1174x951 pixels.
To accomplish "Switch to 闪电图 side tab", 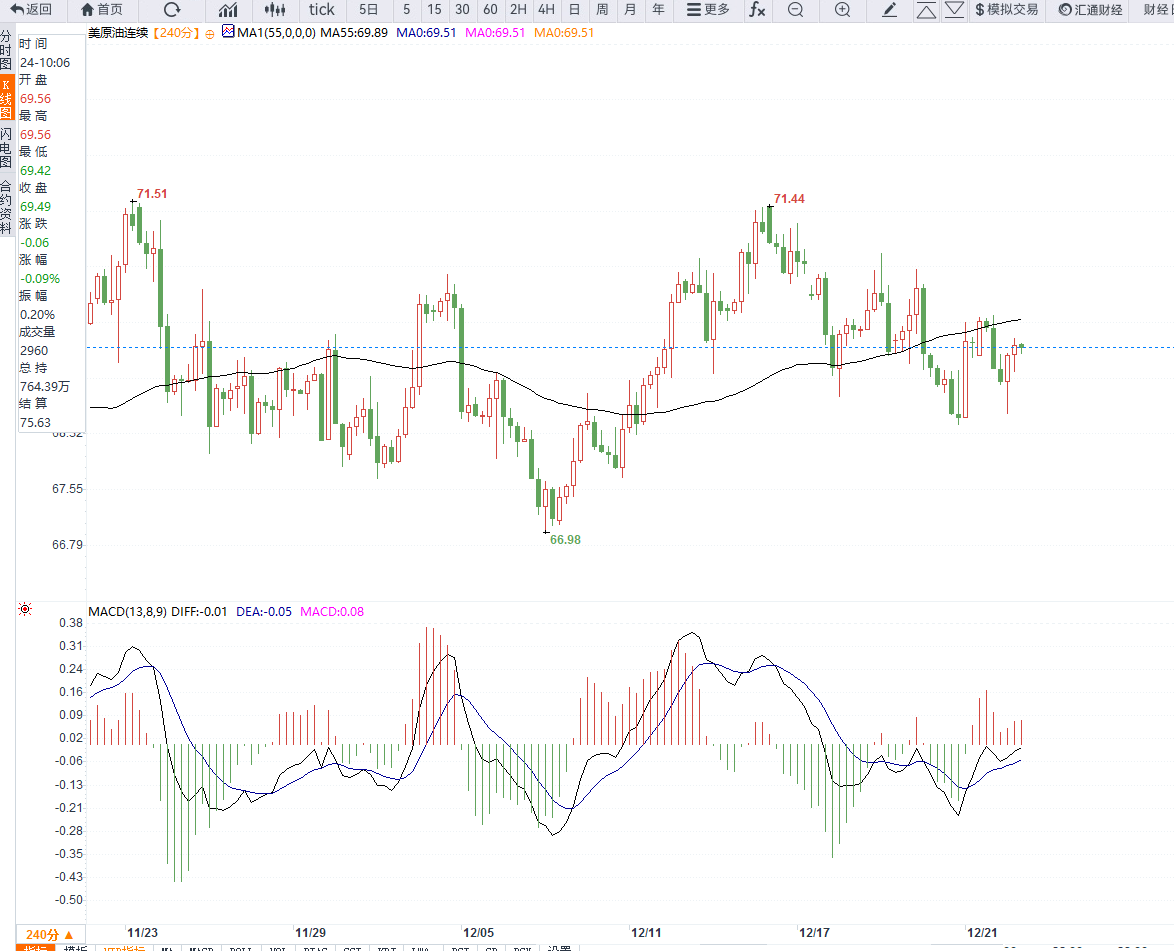I will click(x=6, y=148).
